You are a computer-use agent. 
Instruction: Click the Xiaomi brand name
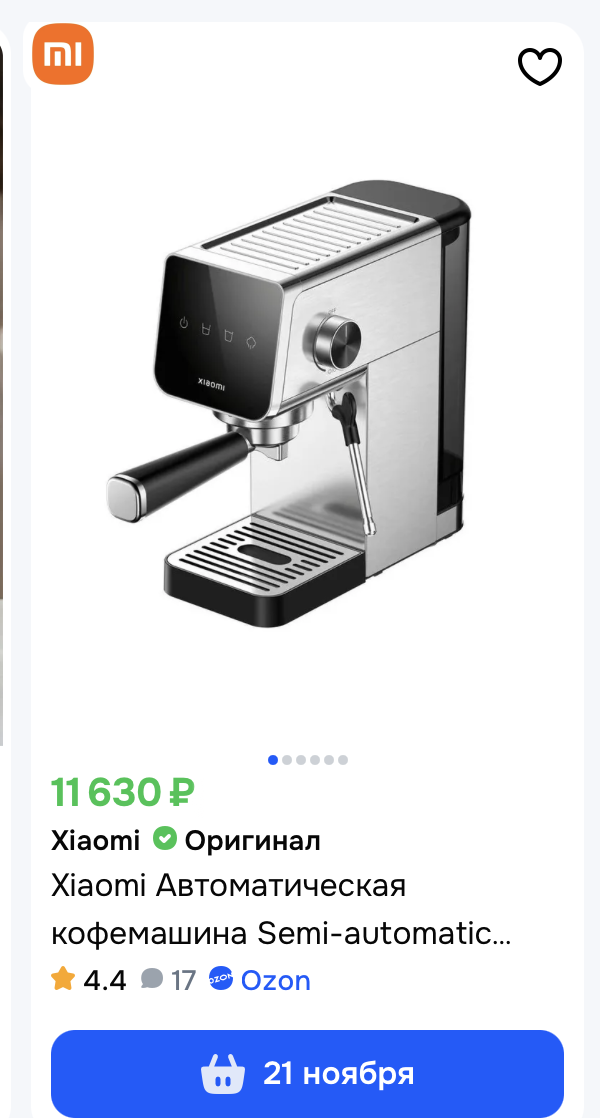click(95, 841)
